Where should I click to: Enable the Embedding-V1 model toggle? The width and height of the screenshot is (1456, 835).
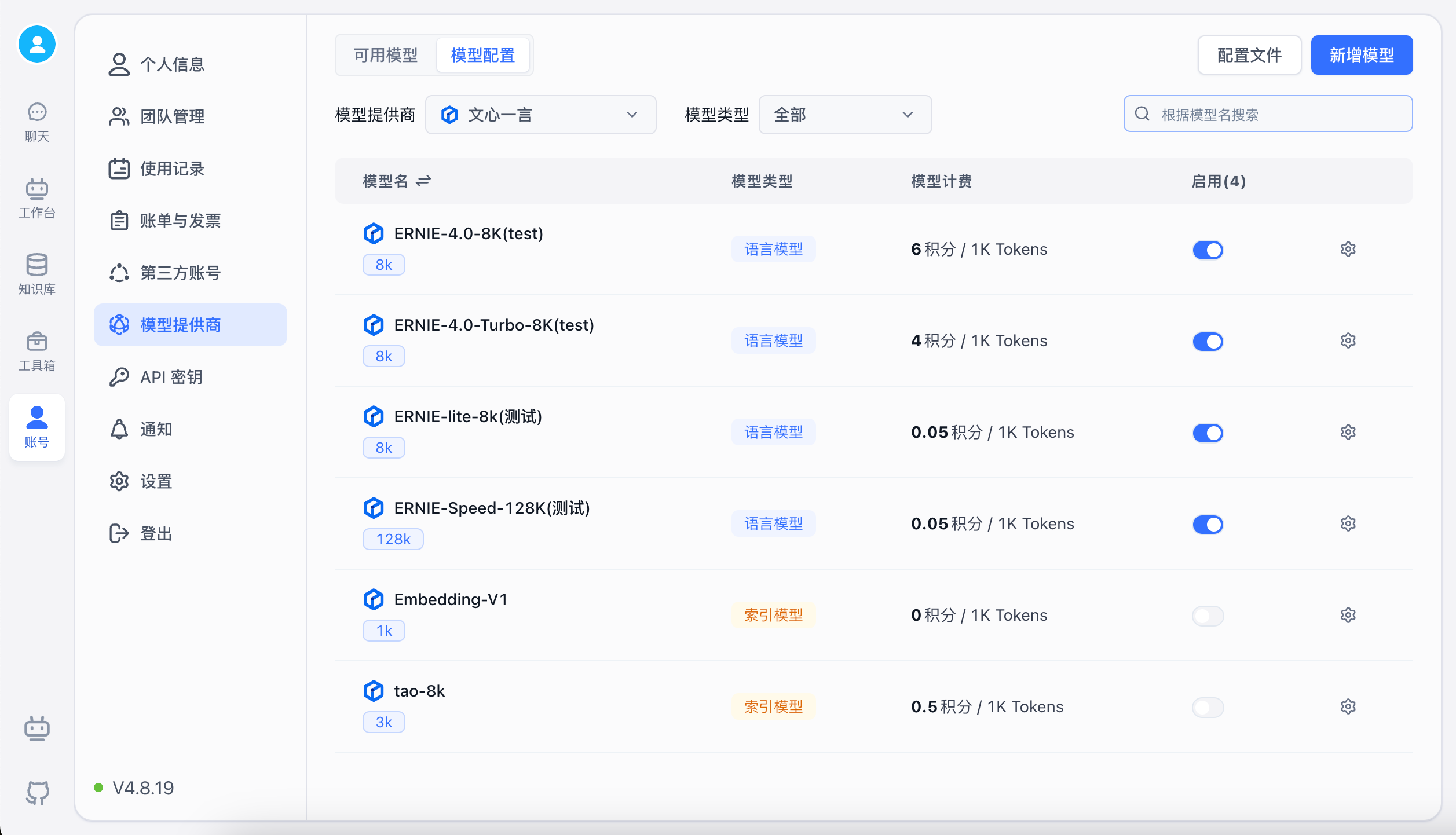[1208, 616]
